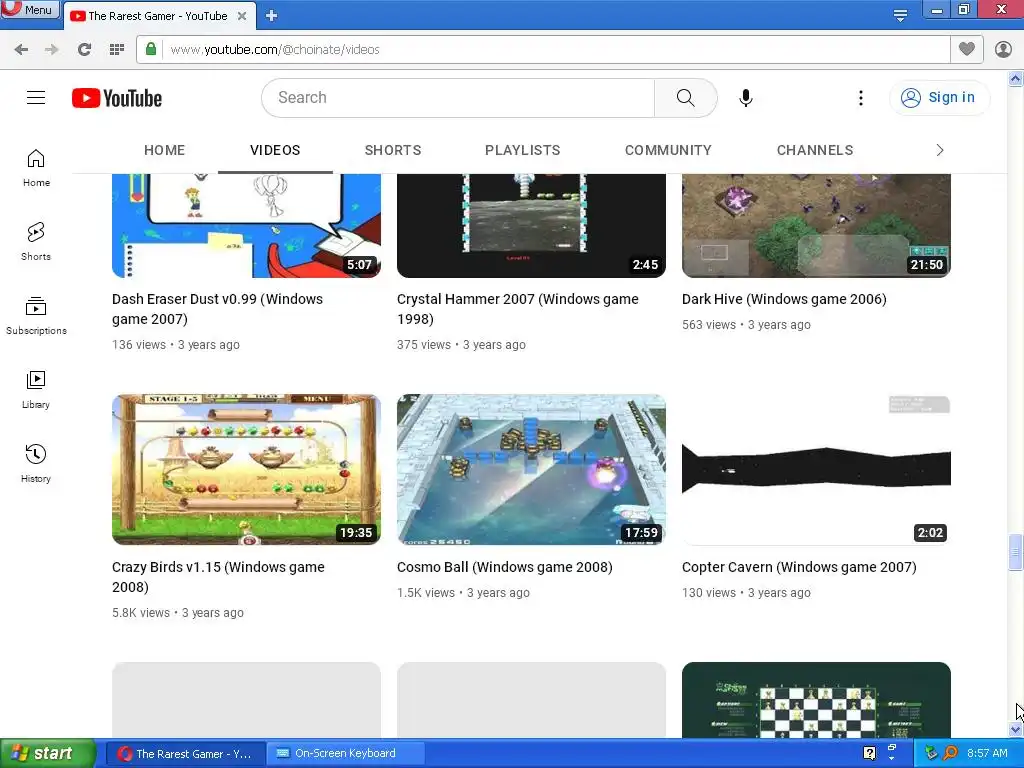Open the browser profile account icon

point(1003,49)
